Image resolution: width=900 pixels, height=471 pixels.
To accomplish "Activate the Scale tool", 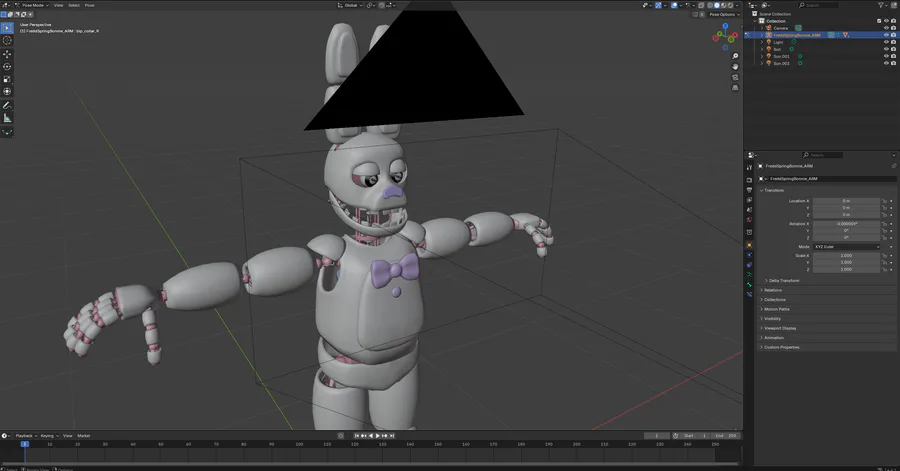I will [7, 79].
